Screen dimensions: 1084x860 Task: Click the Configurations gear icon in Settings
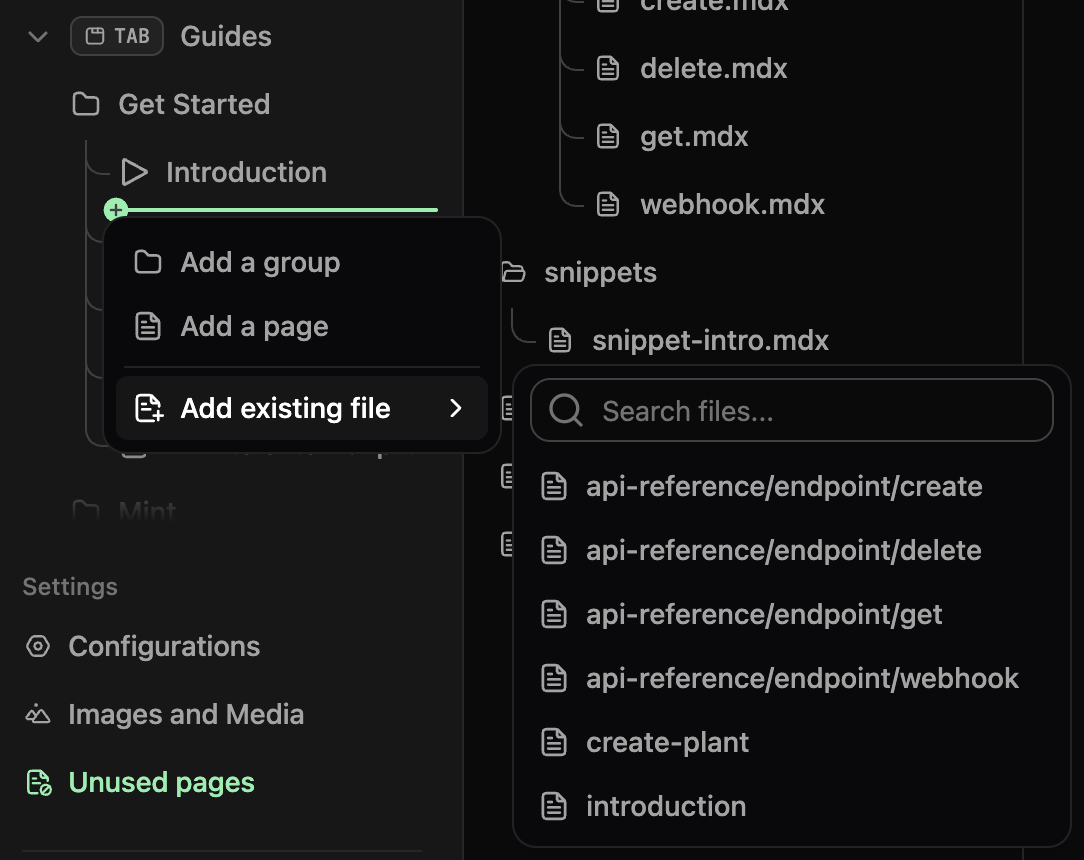(x=36, y=646)
